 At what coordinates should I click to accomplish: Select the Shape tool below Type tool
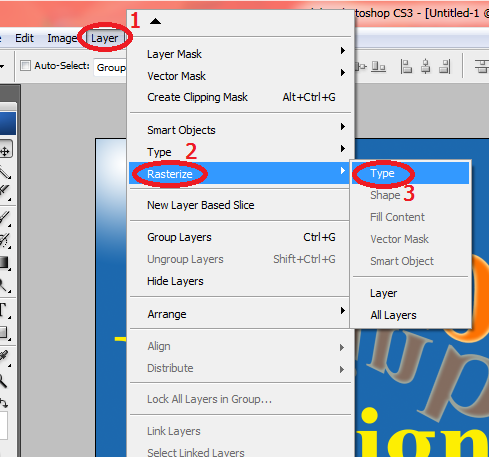click(x=4, y=333)
